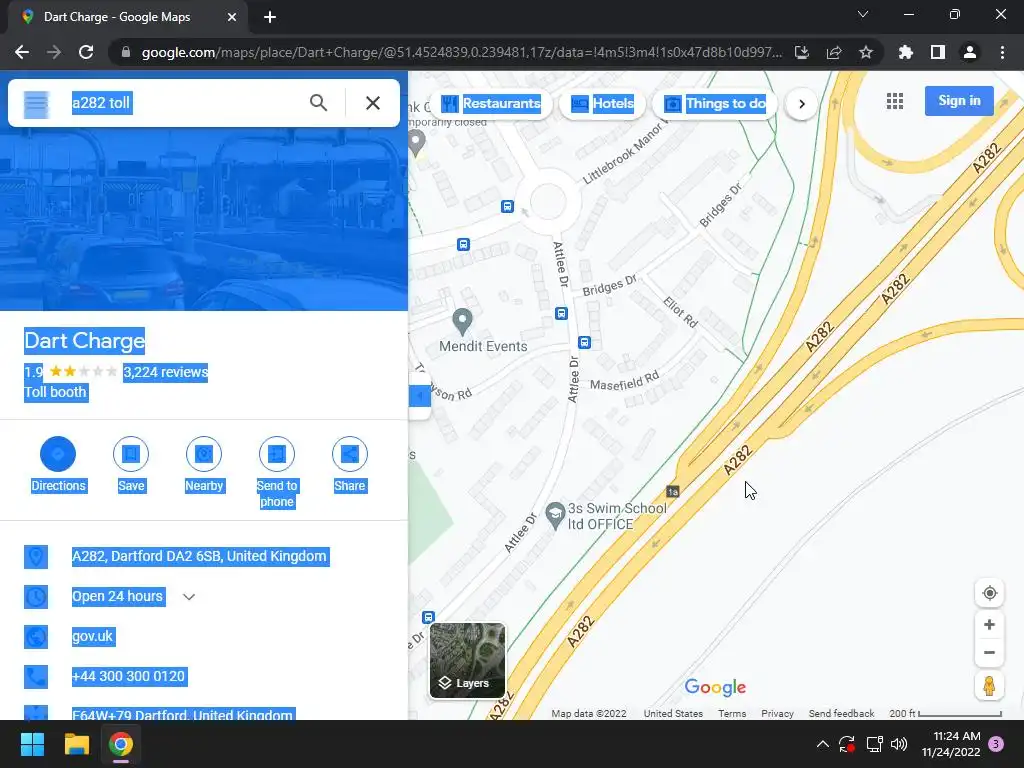Click the bus stop icon on Masefield Rd
The image size is (1024, 768).
(x=584, y=342)
